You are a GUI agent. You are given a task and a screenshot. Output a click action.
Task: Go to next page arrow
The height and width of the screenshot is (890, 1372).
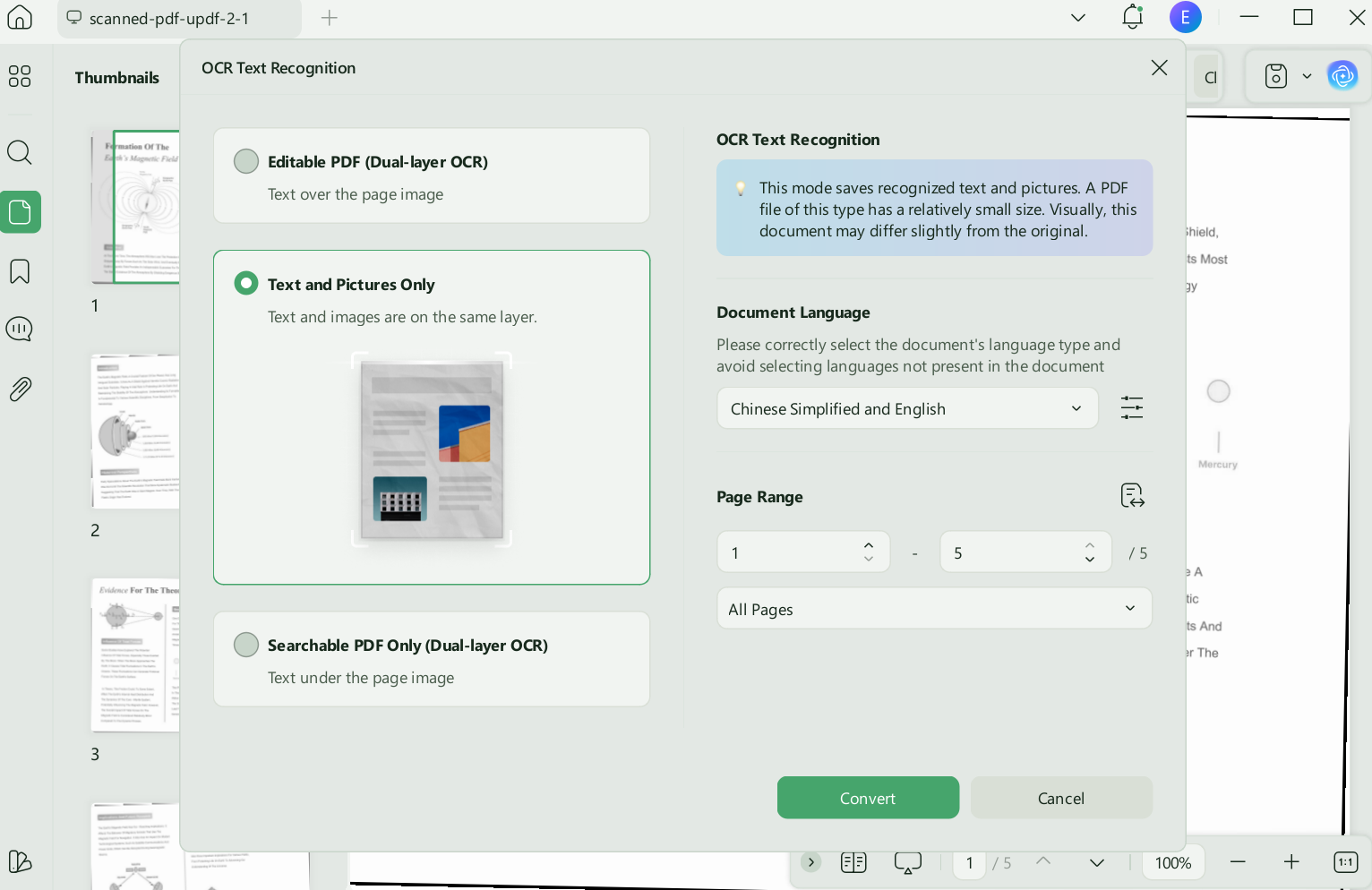click(1097, 862)
